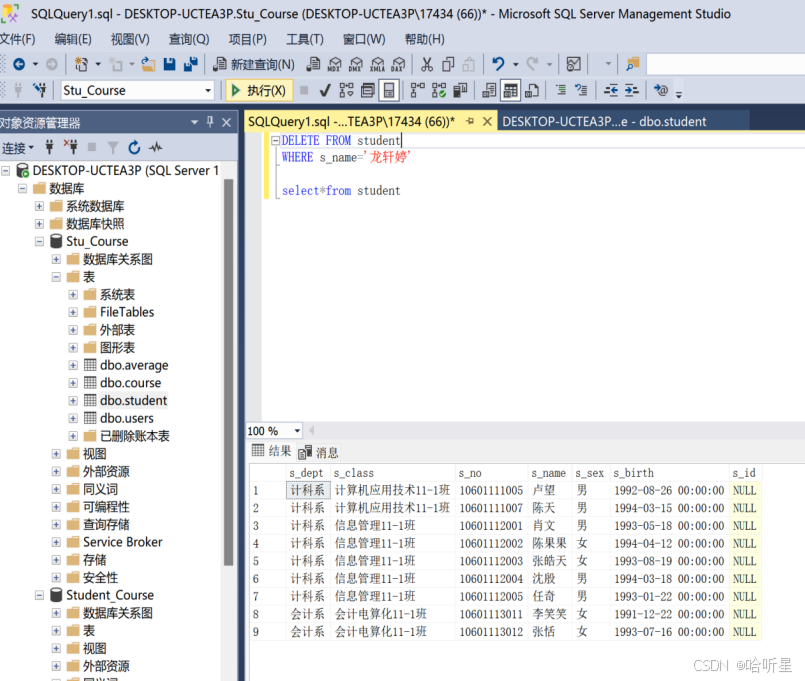805x681 pixels.
Task: Click the Uncomment Selected Lines icon
Action: click(581, 90)
